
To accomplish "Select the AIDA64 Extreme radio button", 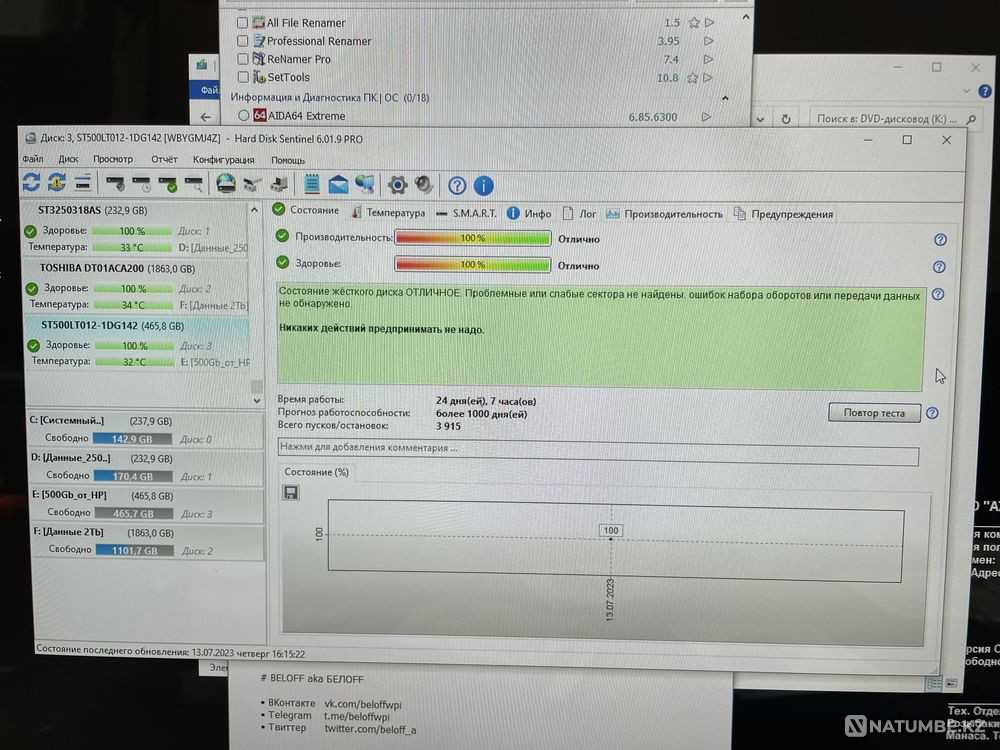I will coord(243,115).
